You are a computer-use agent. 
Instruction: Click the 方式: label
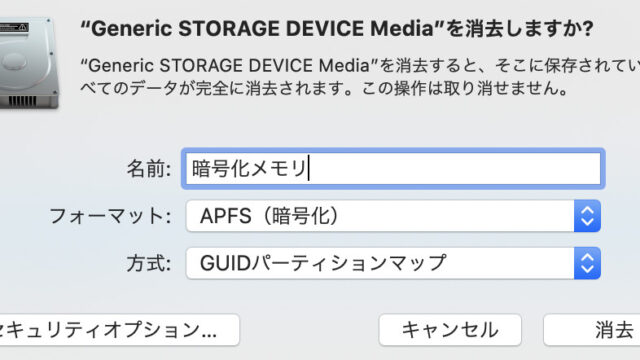coord(149,263)
